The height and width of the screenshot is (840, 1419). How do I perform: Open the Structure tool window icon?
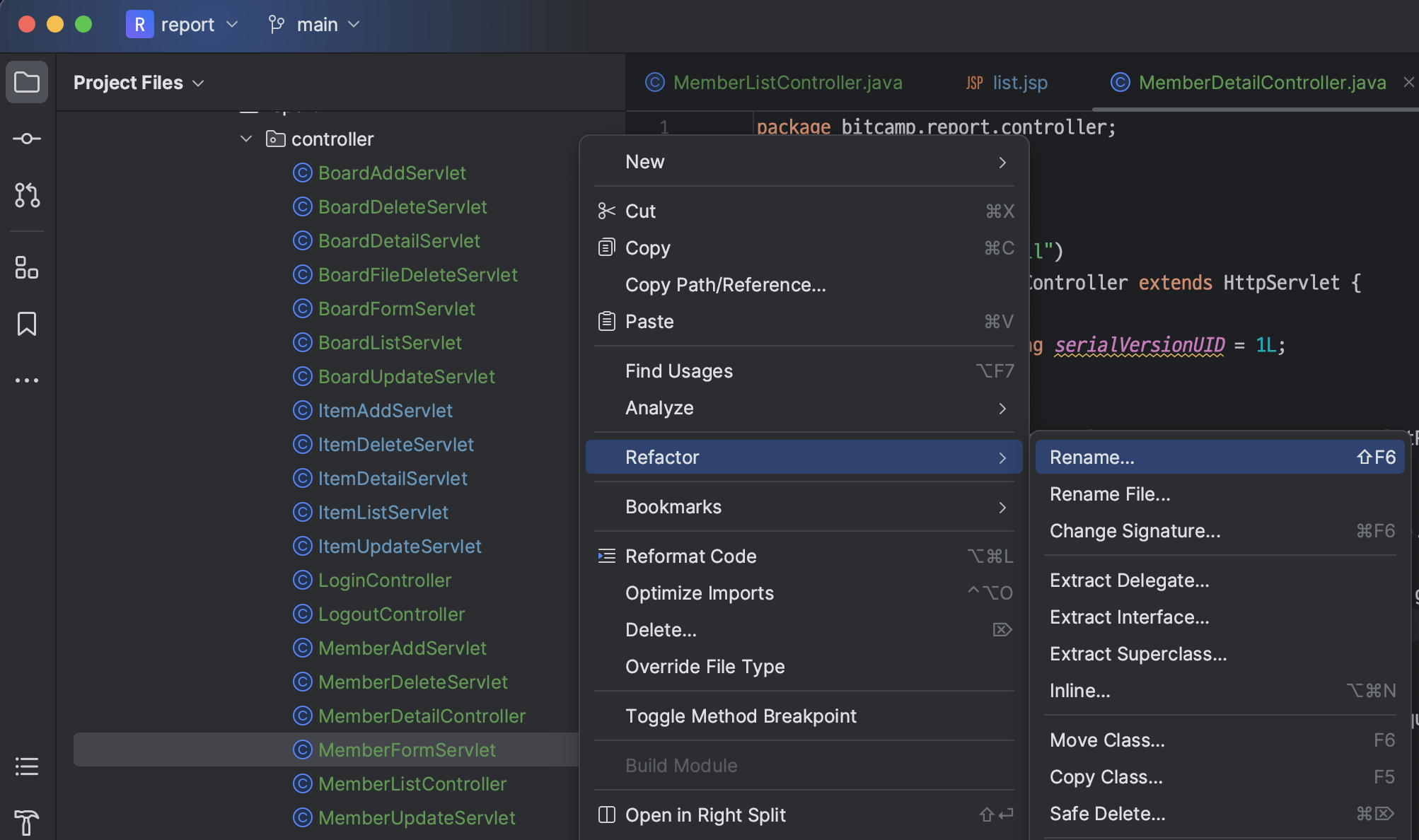pyautogui.click(x=27, y=267)
